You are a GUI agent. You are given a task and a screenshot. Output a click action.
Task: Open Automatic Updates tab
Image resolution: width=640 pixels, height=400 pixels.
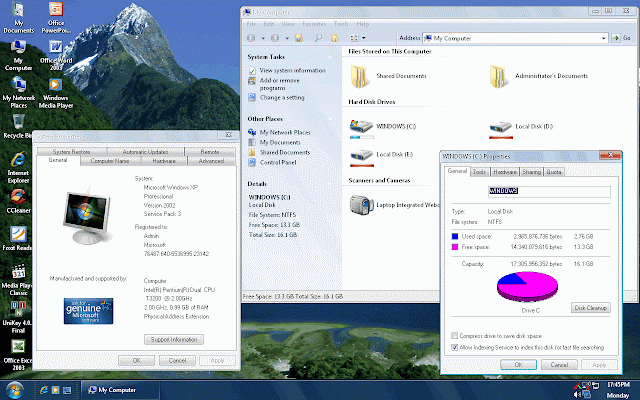click(x=145, y=151)
